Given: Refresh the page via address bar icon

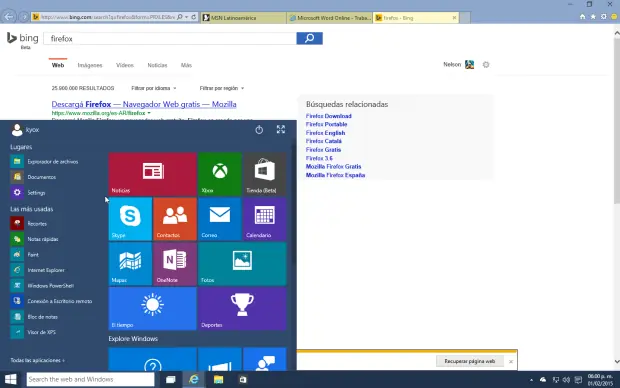Looking at the screenshot, I should (194, 17).
